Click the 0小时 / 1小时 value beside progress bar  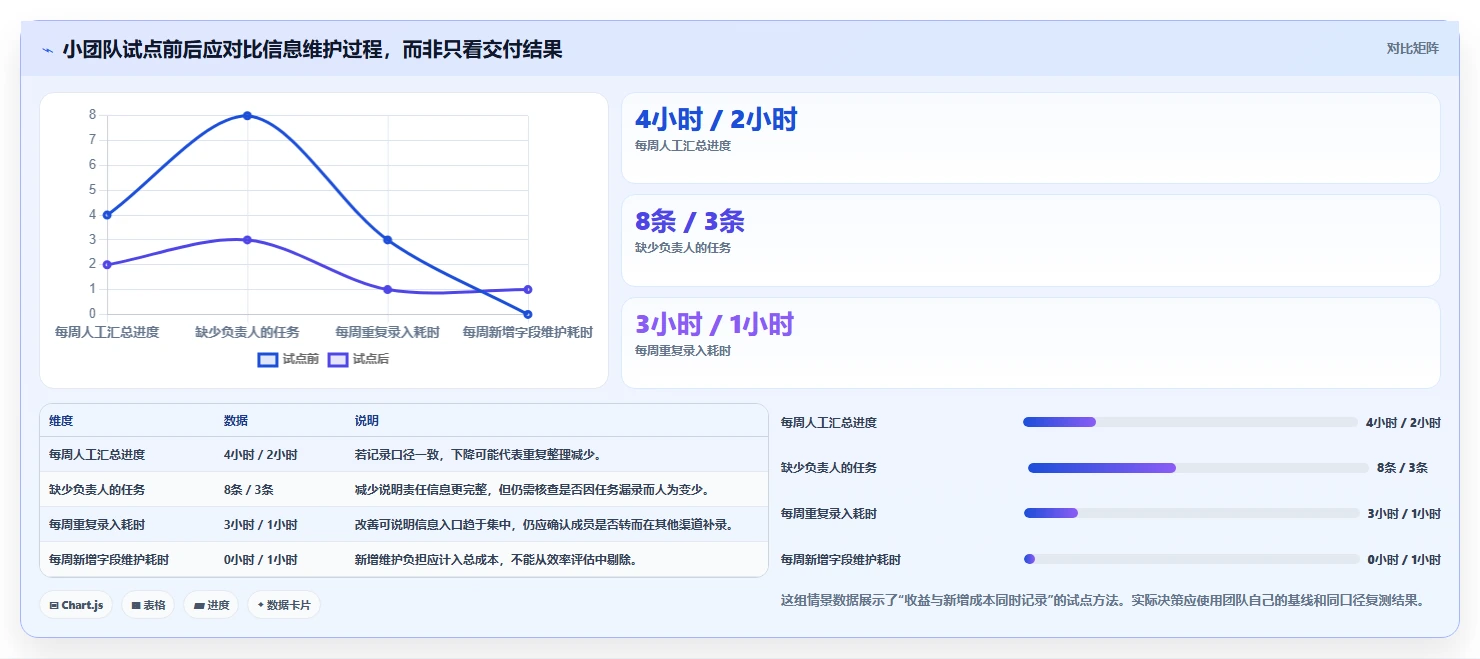(1404, 560)
